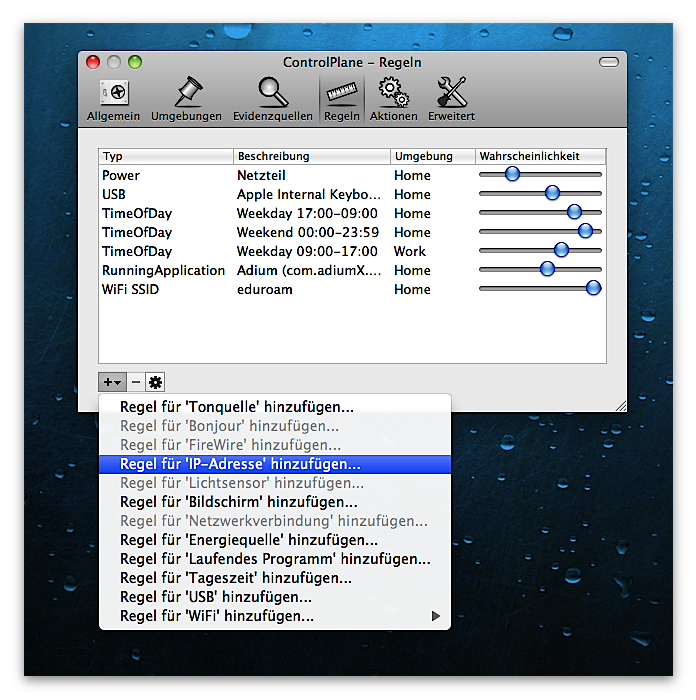Open the Aktionen gears pane
Screen dimensions: 696x700
[393, 100]
